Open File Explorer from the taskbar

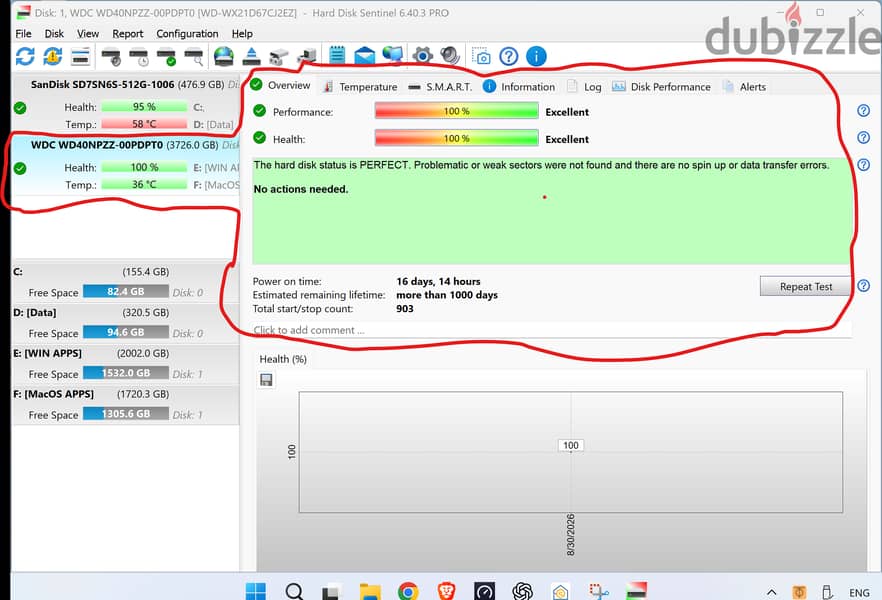tap(370, 592)
